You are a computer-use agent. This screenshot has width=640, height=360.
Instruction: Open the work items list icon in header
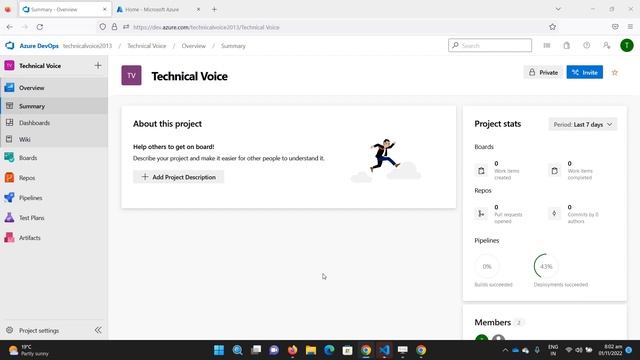[x=547, y=45]
